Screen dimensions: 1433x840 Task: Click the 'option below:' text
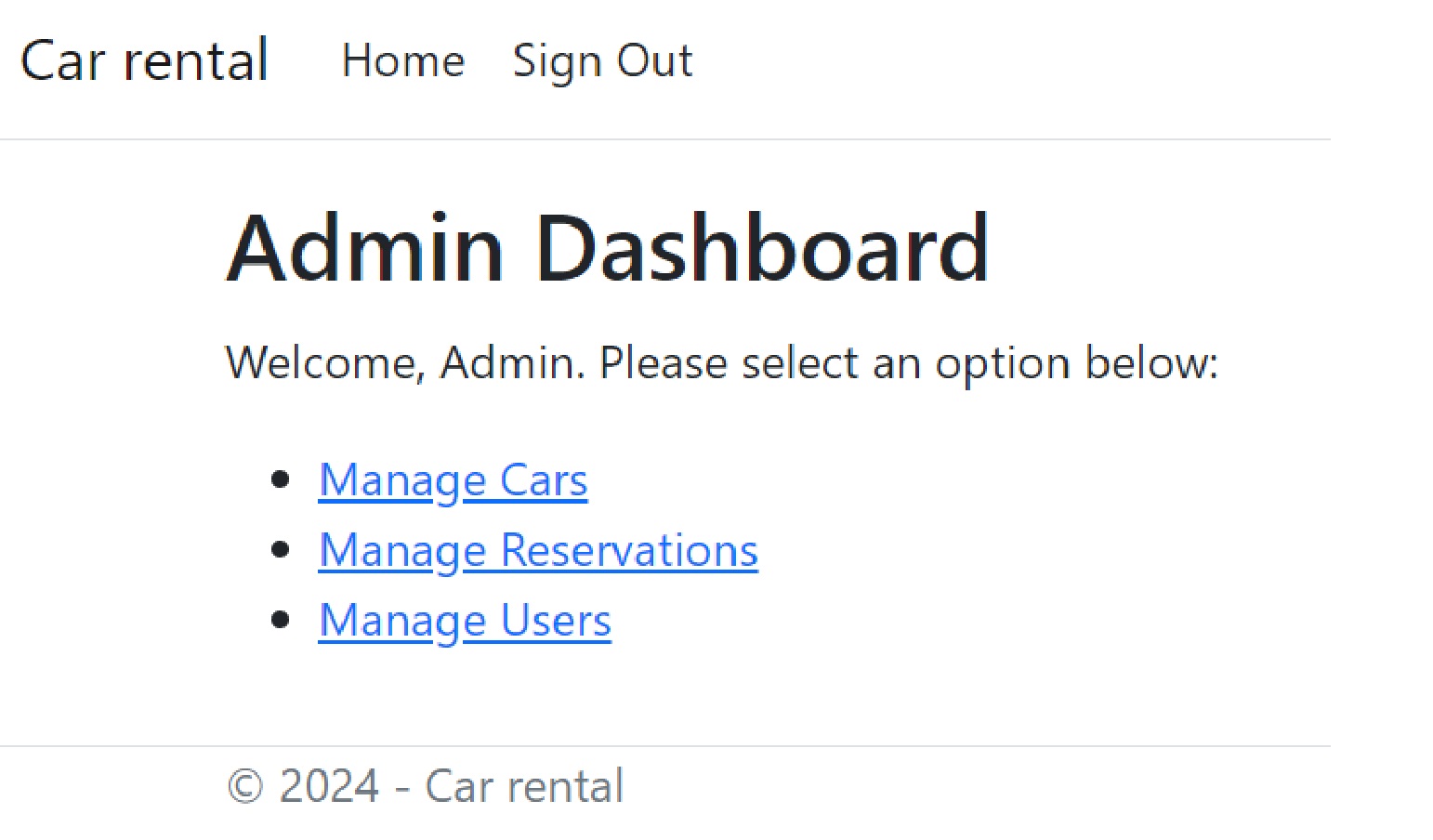(x=1076, y=362)
